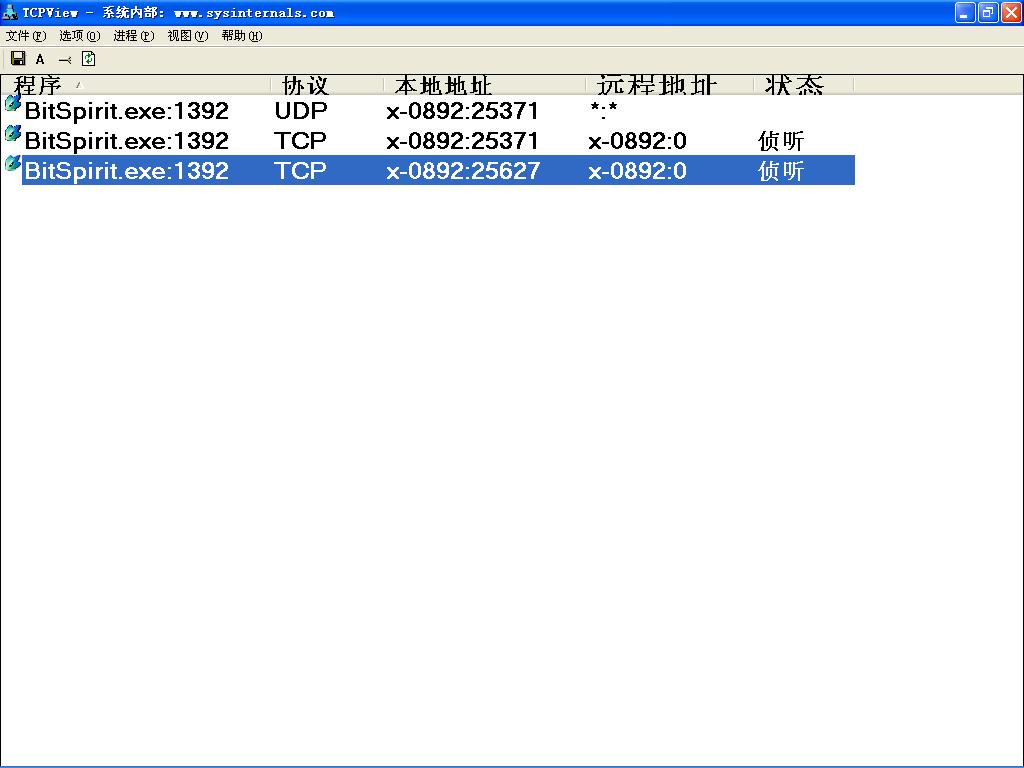Select BitSpirit.exe:1392 in the TCP 25371 row

pyautogui.click(x=127, y=141)
